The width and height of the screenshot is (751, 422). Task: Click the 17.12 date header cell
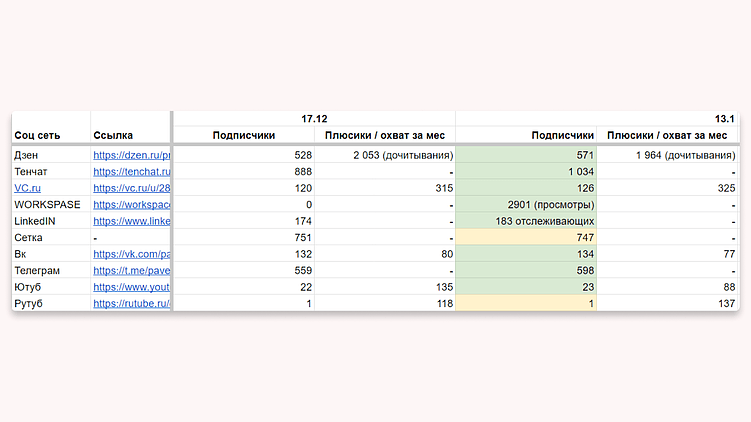click(314, 119)
